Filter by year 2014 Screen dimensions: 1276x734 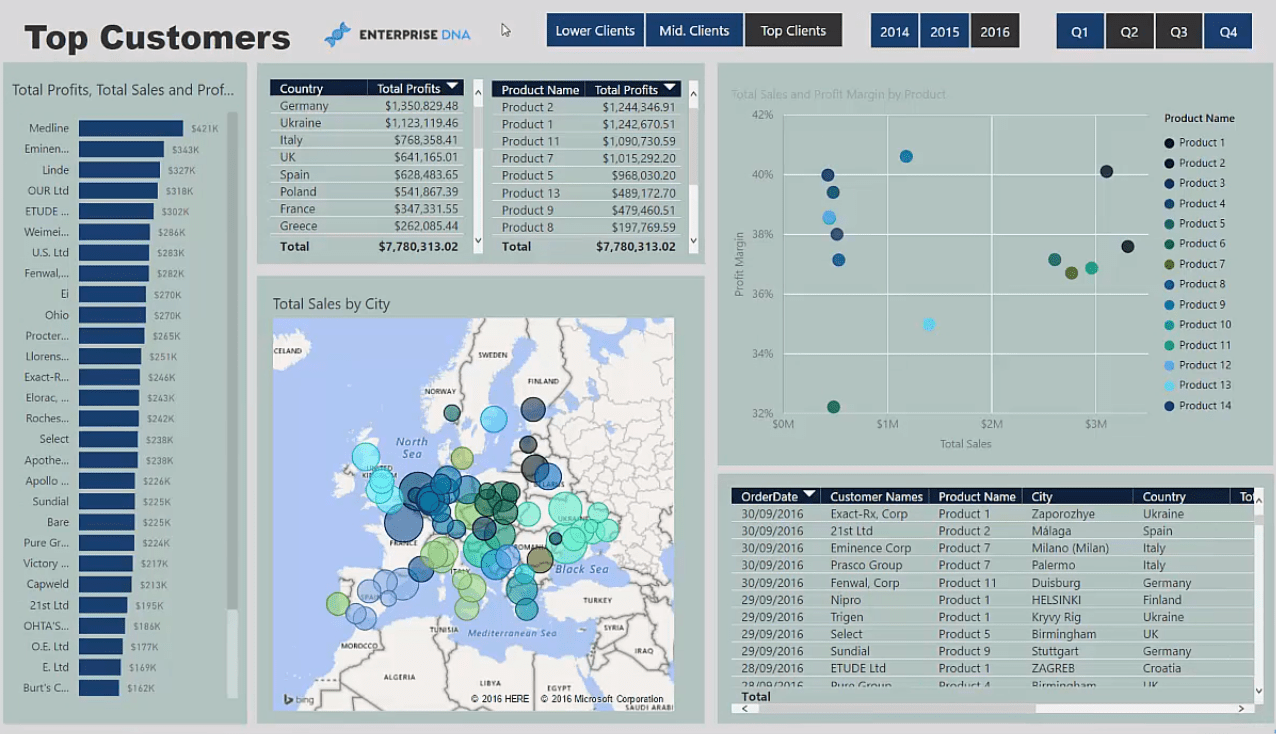894,31
